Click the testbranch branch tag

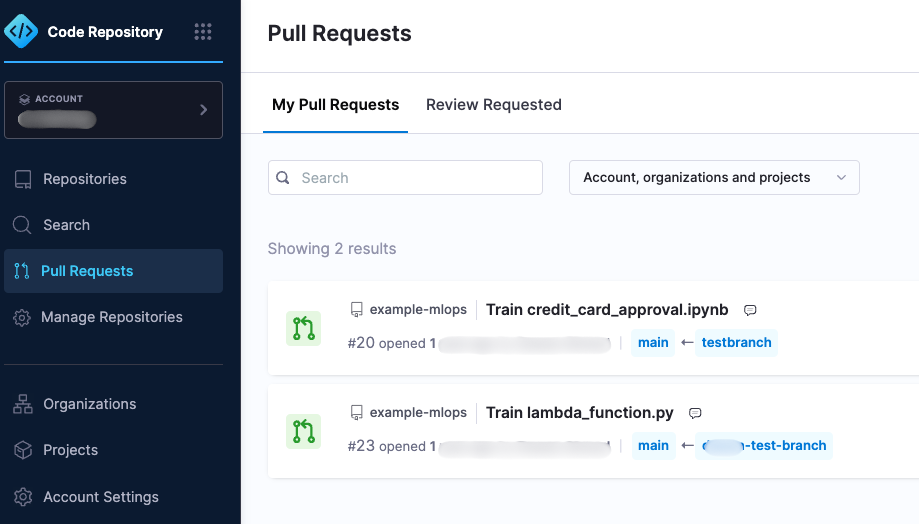click(x=736, y=342)
